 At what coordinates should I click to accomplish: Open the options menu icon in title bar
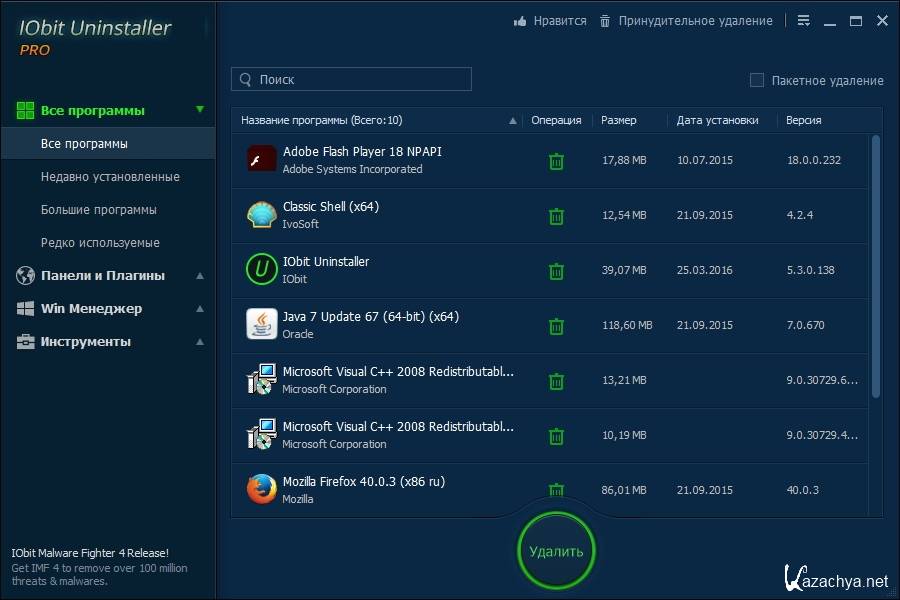pos(804,21)
